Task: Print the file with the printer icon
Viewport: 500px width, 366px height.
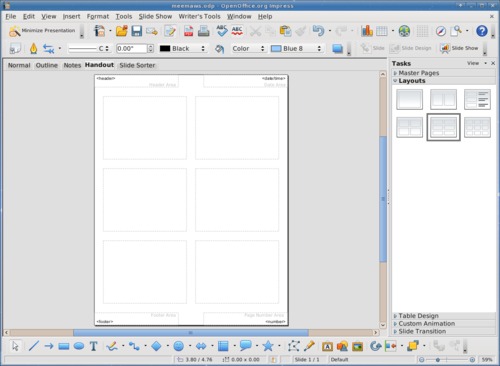Action: point(203,31)
